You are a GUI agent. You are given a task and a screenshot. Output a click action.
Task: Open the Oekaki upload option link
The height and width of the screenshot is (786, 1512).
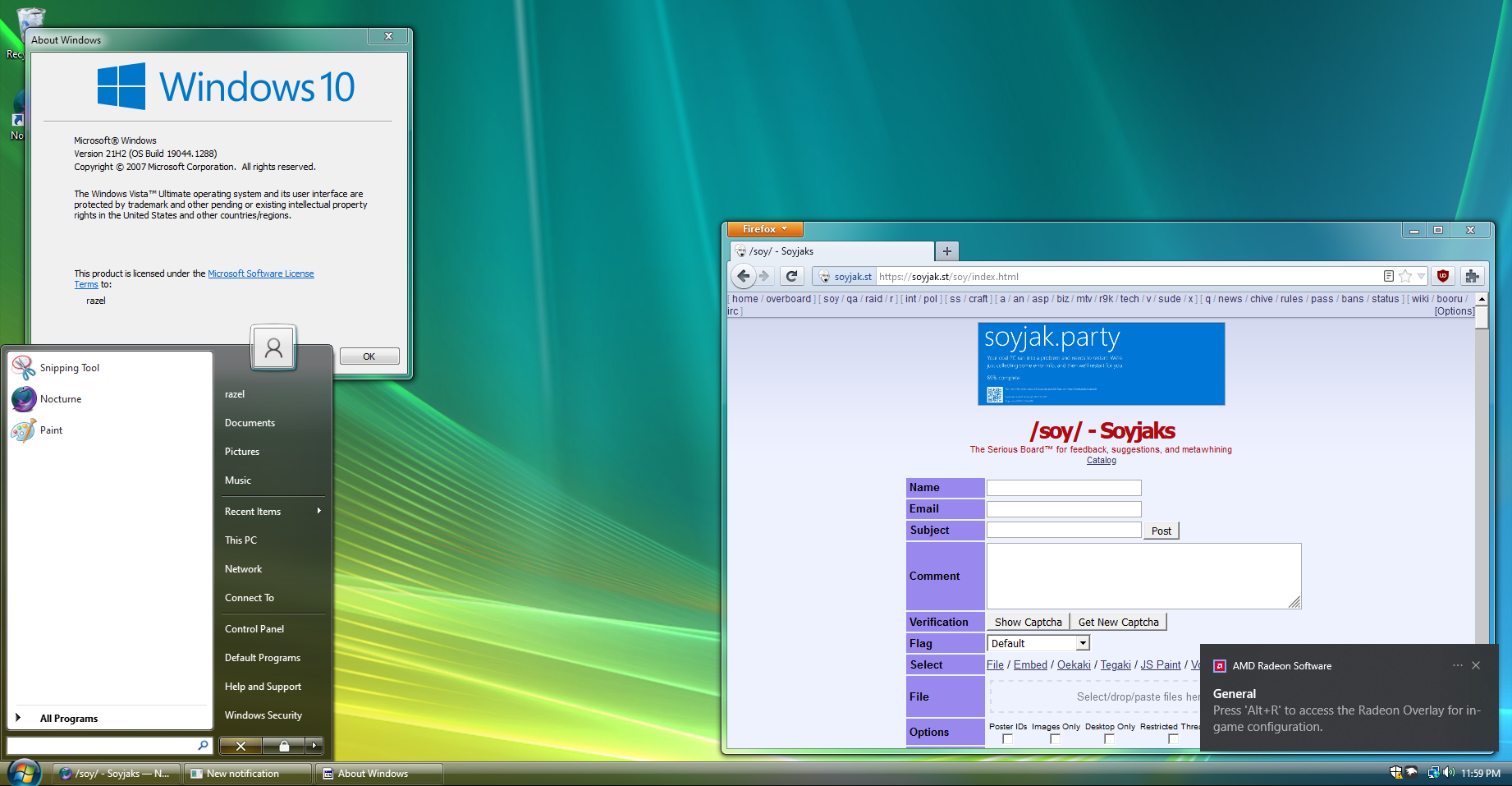click(1074, 664)
